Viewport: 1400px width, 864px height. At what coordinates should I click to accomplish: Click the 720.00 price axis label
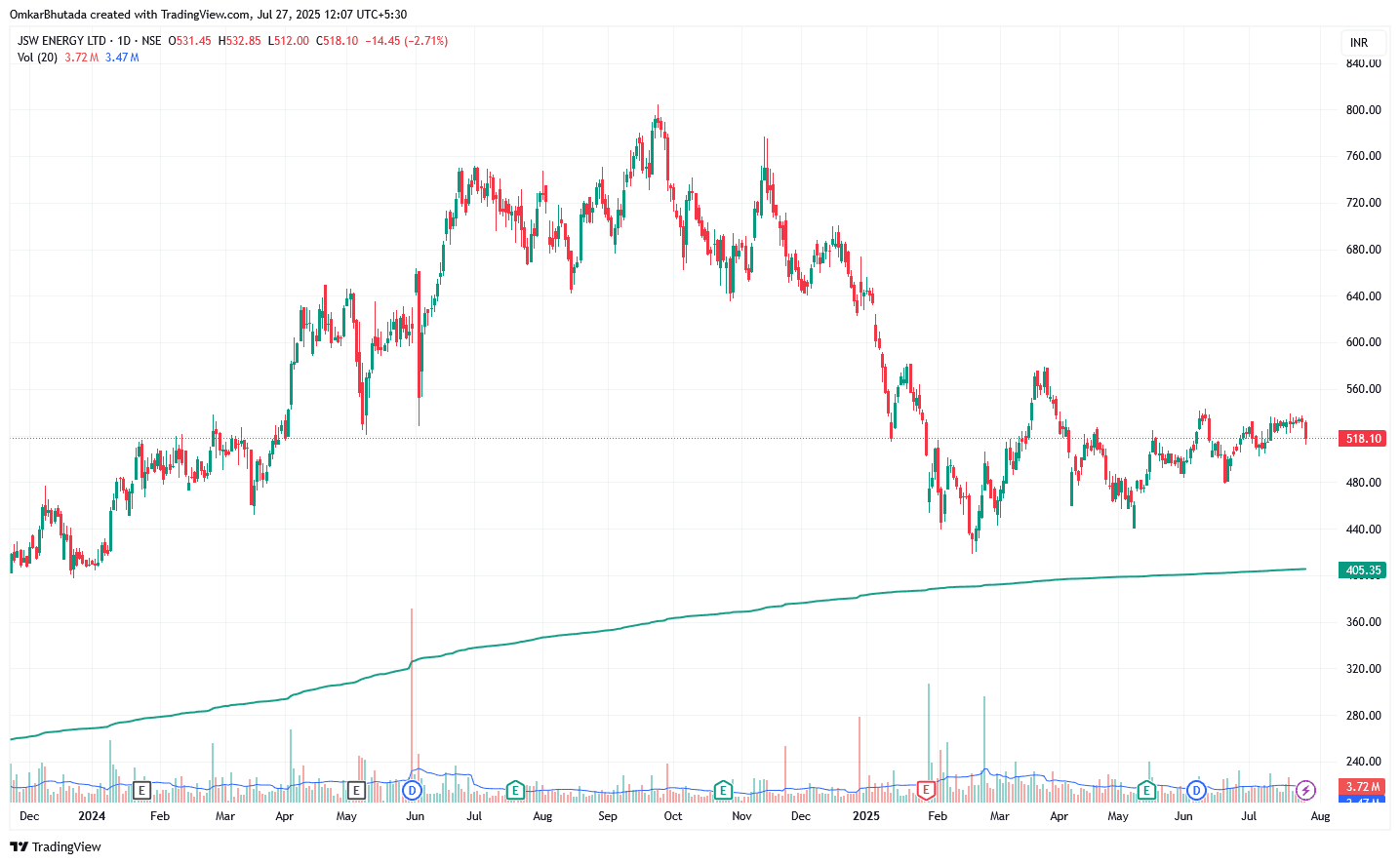1363,203
